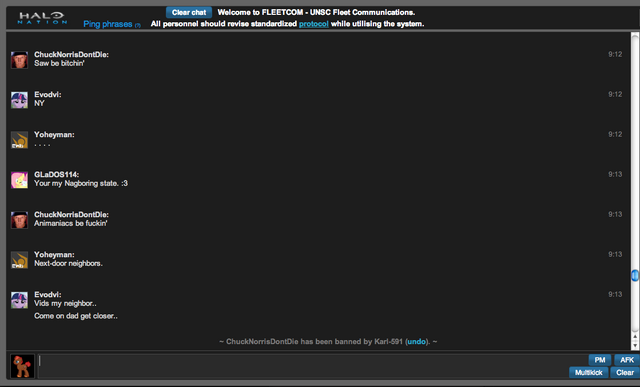Screen dimensions: 640x387
Task: Click the ban notice mentioning Karl-591
Action: coord(328,342)
